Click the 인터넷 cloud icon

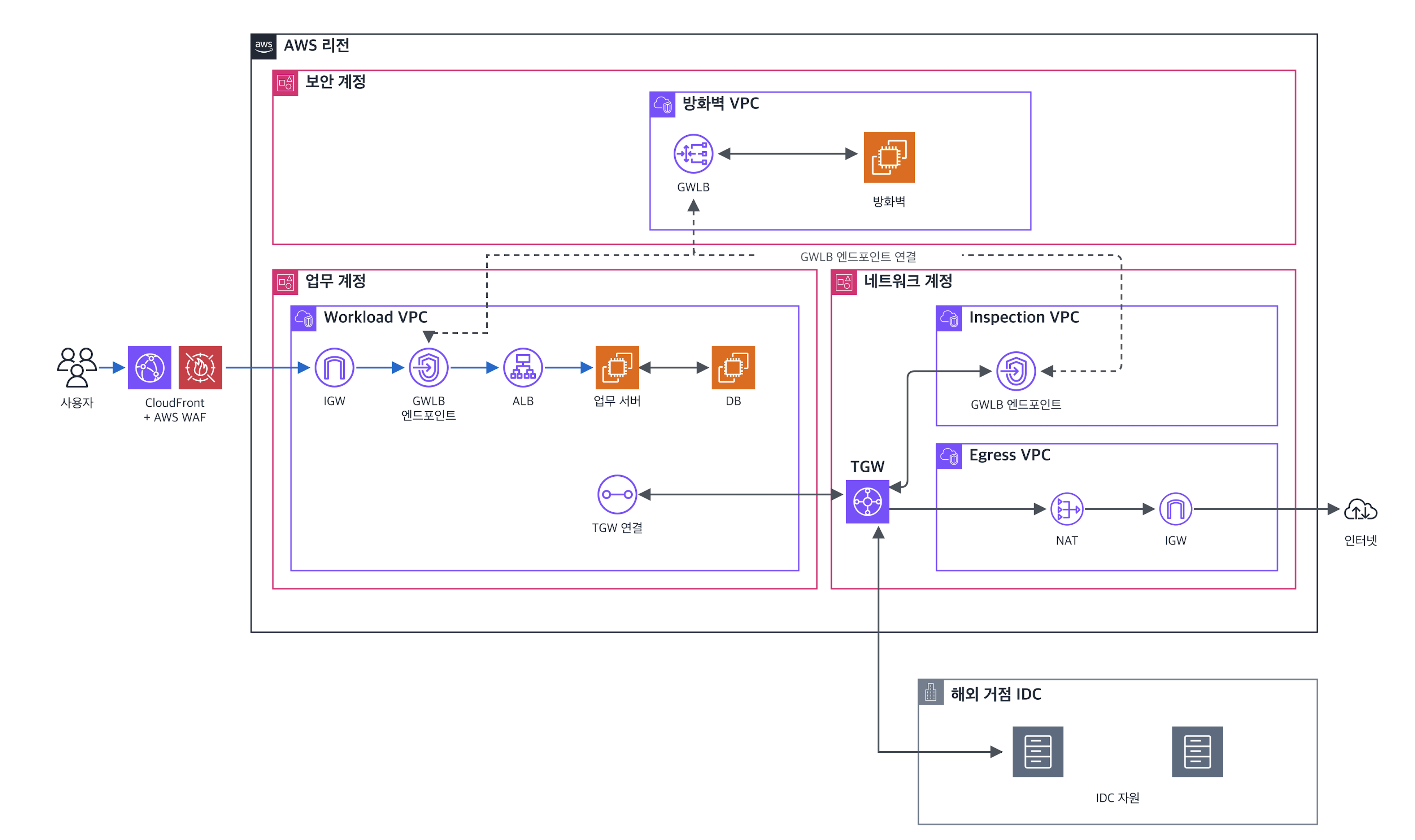click(1360, 509)
